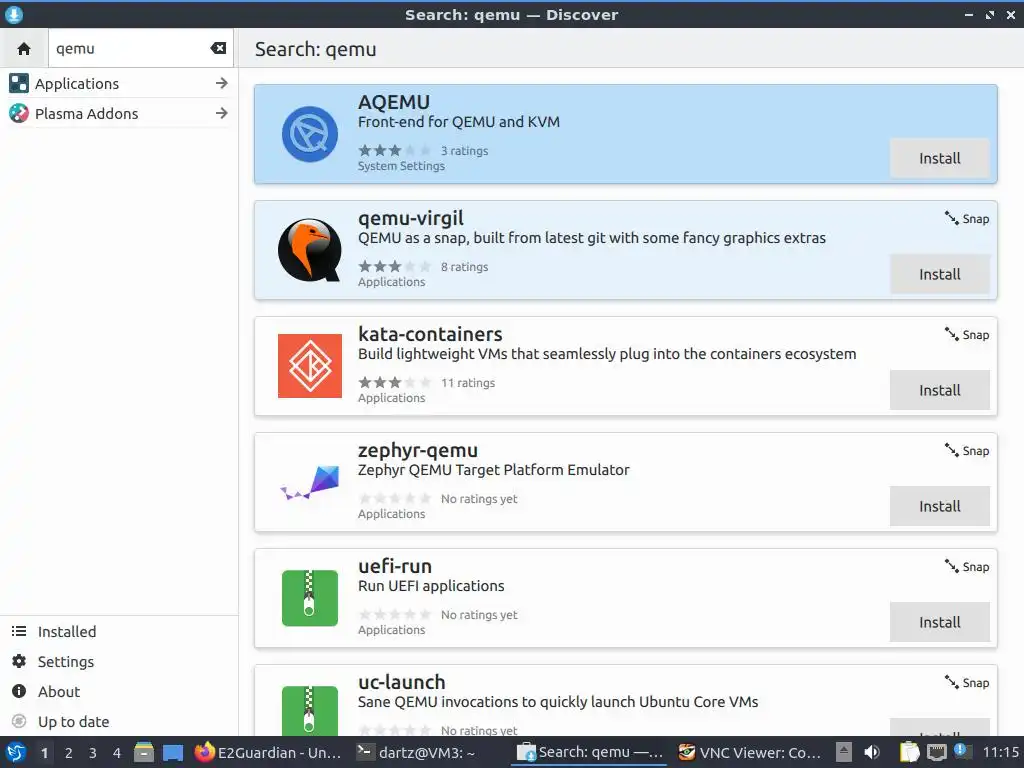Switch to desktop 3
The height and width of the screenshot is (768, 1024).
click(x=93, y=753)
